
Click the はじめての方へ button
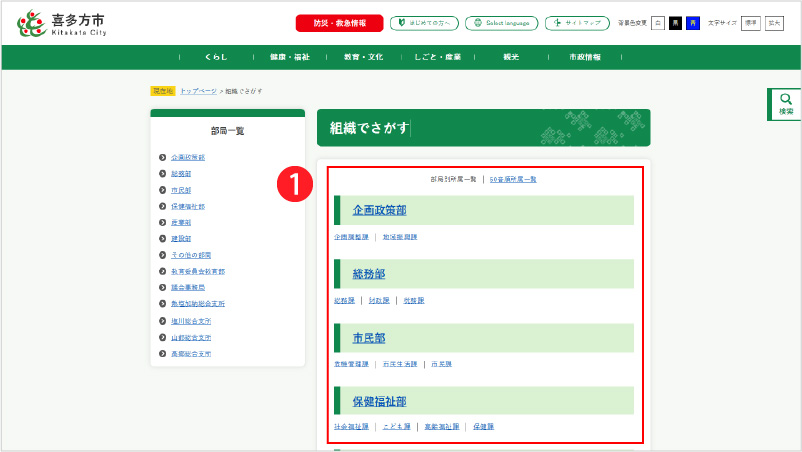pyautogui.click(x=424, y=22)
